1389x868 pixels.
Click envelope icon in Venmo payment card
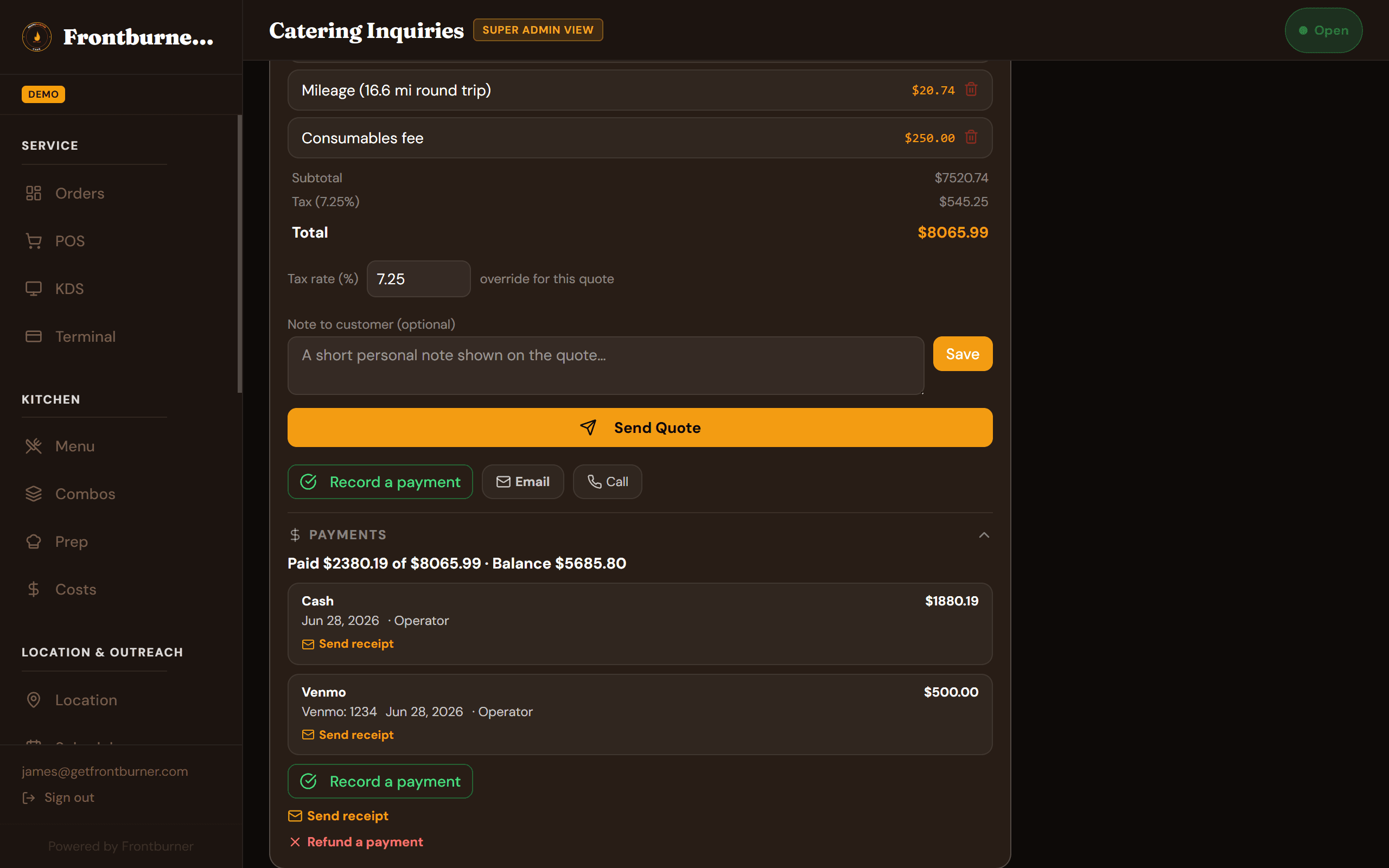(x=308, y=735)
